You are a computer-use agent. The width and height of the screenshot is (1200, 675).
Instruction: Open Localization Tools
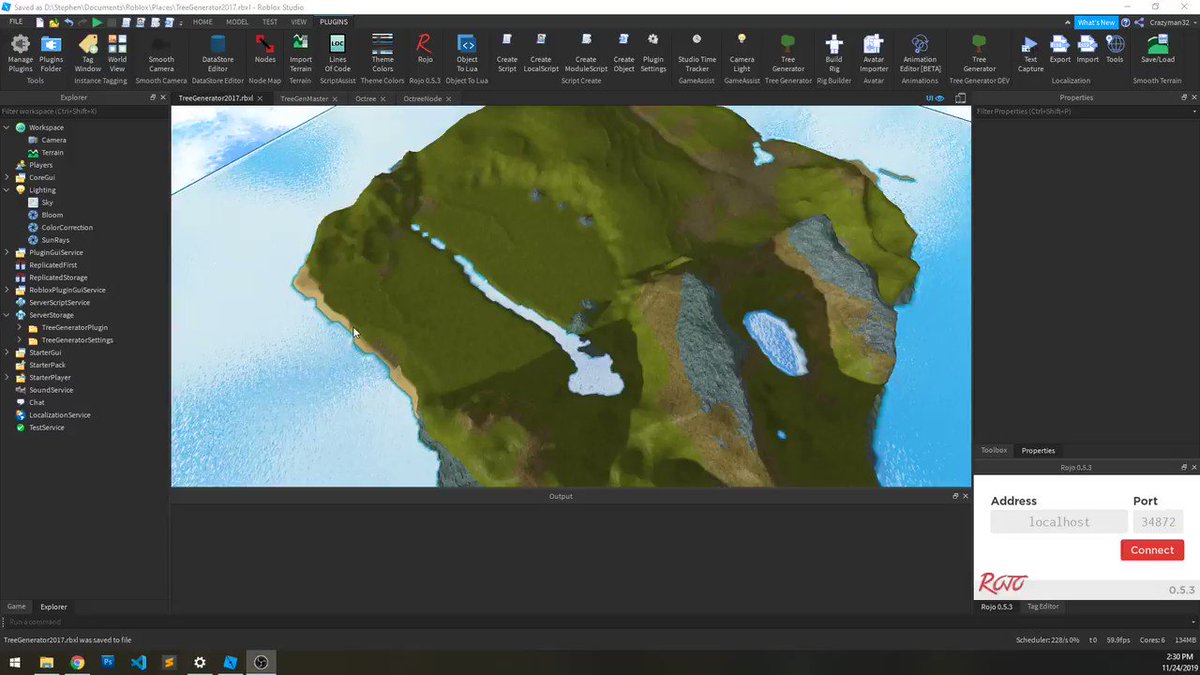[1114, 49]
